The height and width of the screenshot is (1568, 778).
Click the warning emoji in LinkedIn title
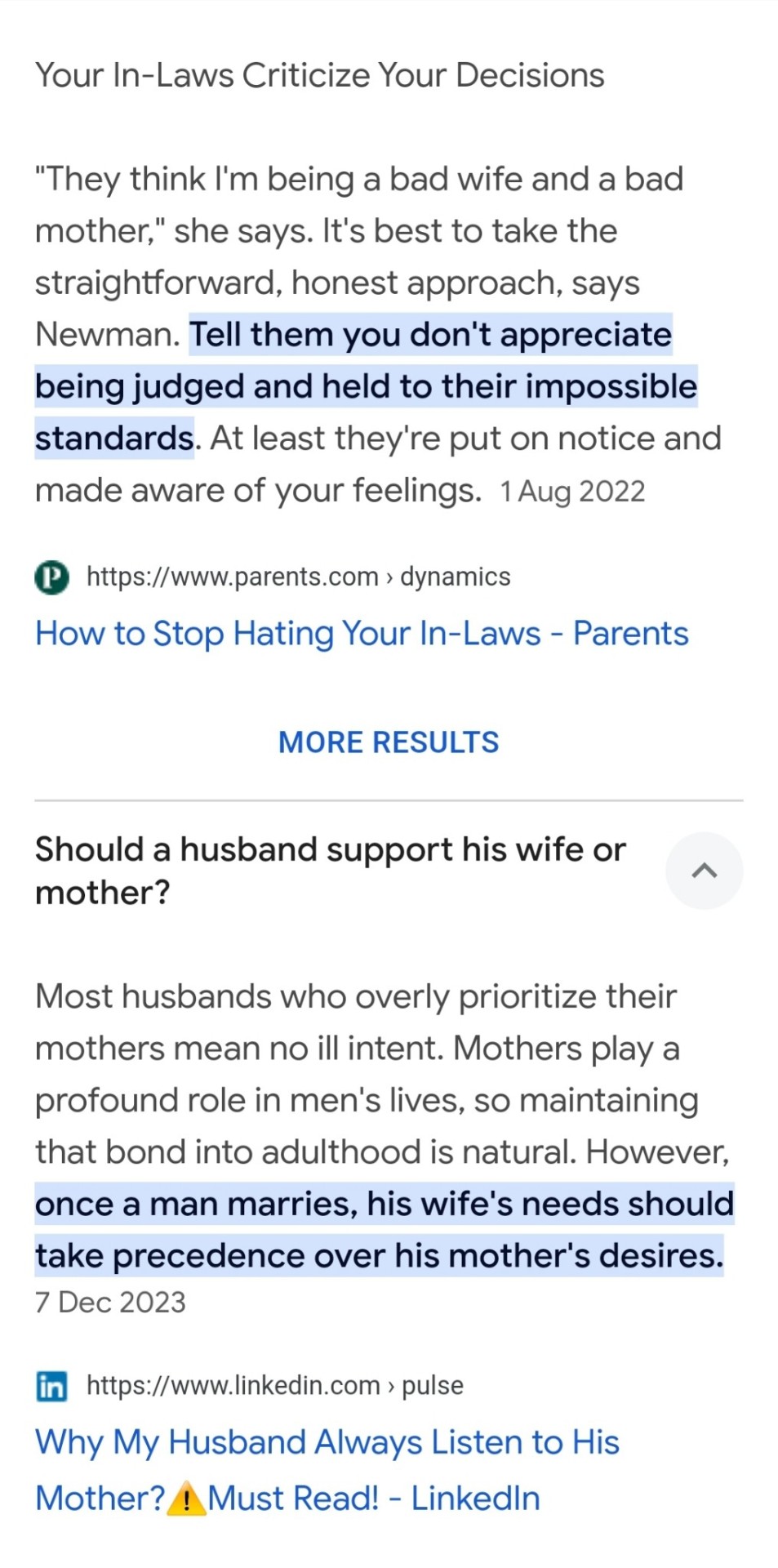186,1499
